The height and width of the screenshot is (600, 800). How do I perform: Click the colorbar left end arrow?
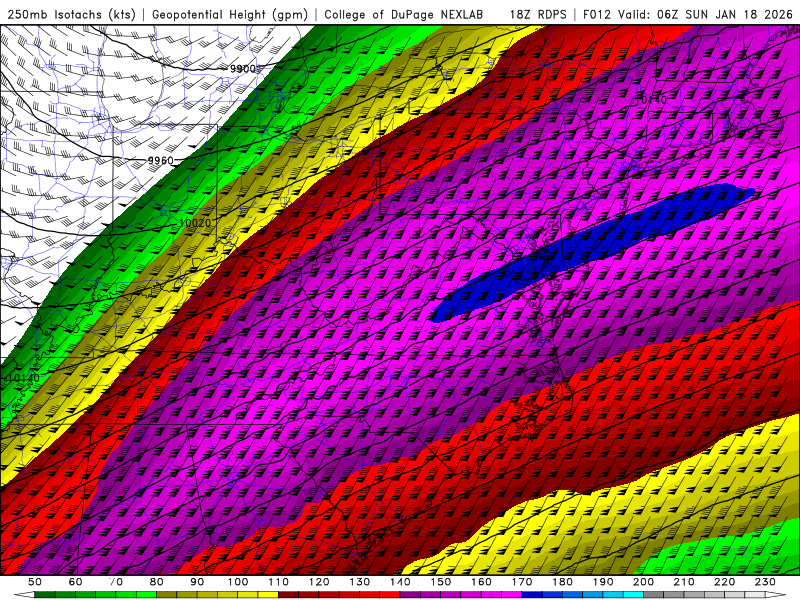(24, 595)
